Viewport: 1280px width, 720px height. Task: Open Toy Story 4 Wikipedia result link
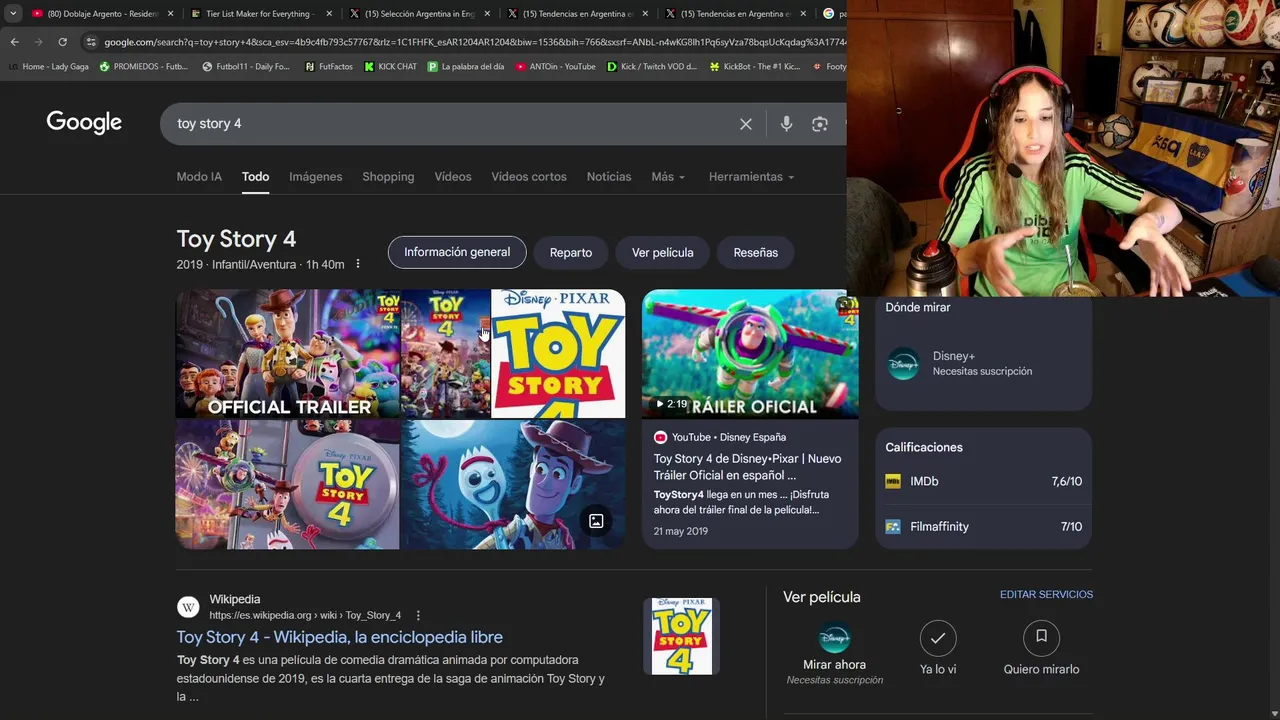(x=340, y=637)
